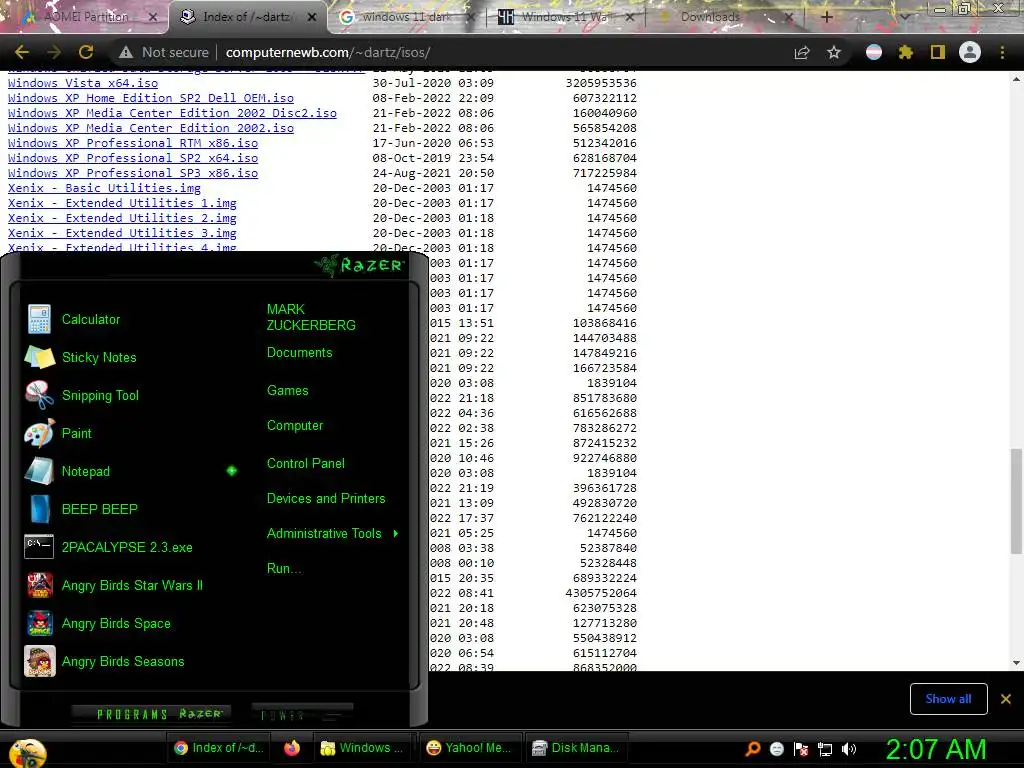Click the Not secure warning icon
Image resolution: width=1024 pixels, height=768 pixels.
pos(125,52)
